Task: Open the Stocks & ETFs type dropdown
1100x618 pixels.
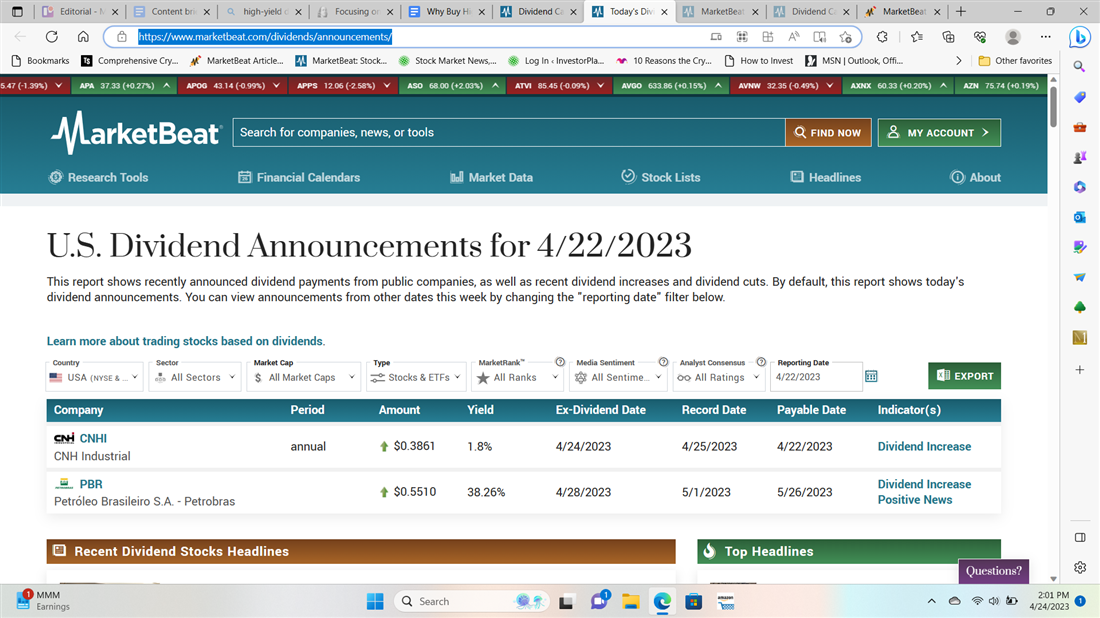Action: click(417, 377)
